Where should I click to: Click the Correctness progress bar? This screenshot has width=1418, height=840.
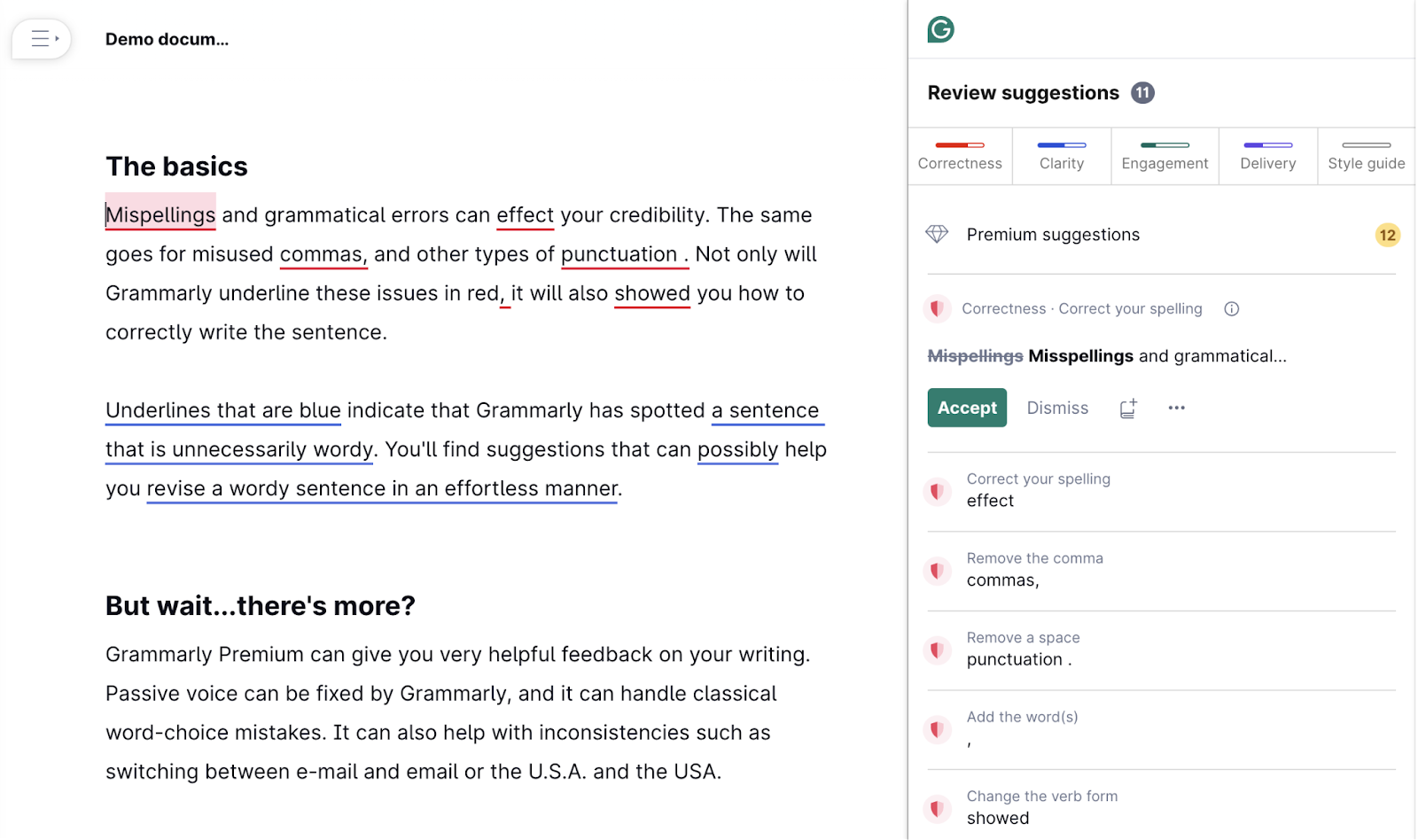pos(960,144)
